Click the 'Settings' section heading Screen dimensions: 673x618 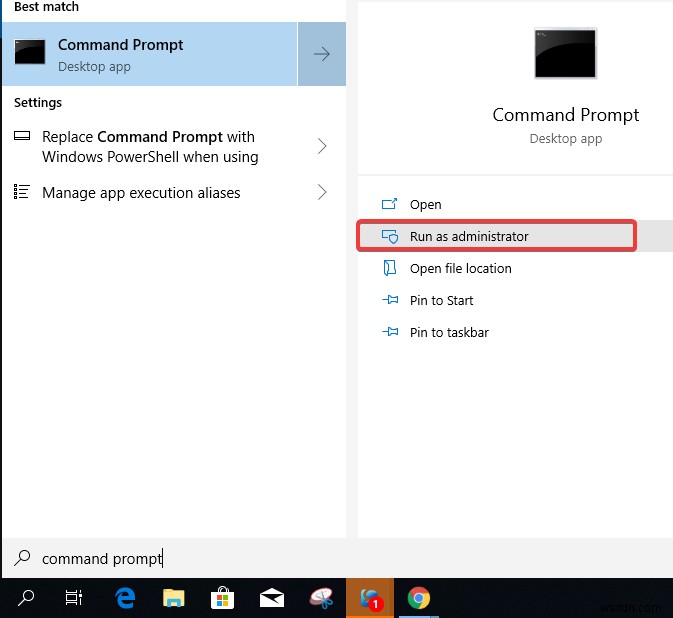[38, 103]
